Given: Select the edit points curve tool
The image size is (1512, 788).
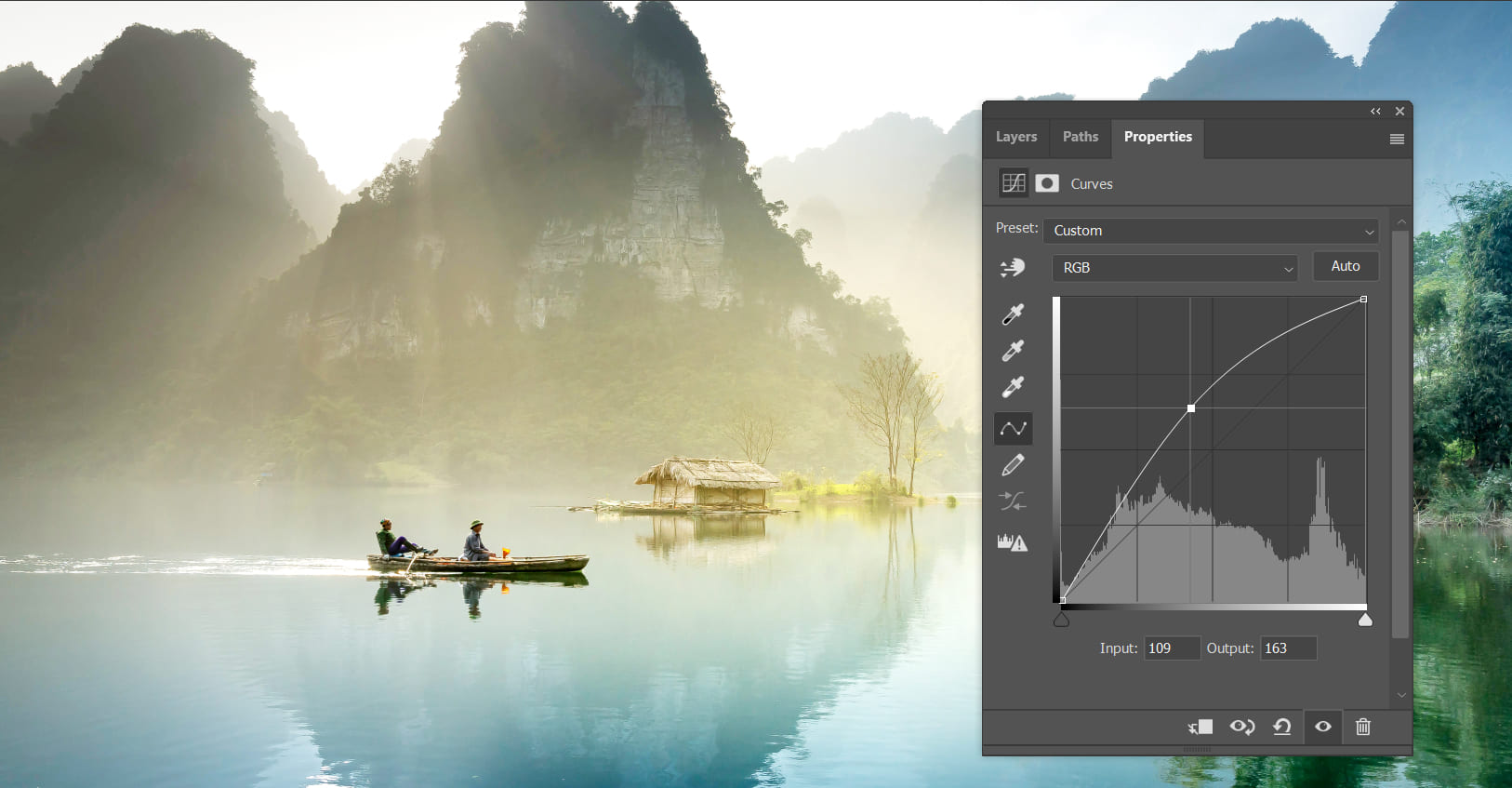Looking at the screenshot, I should click(x=1013, y=428).
